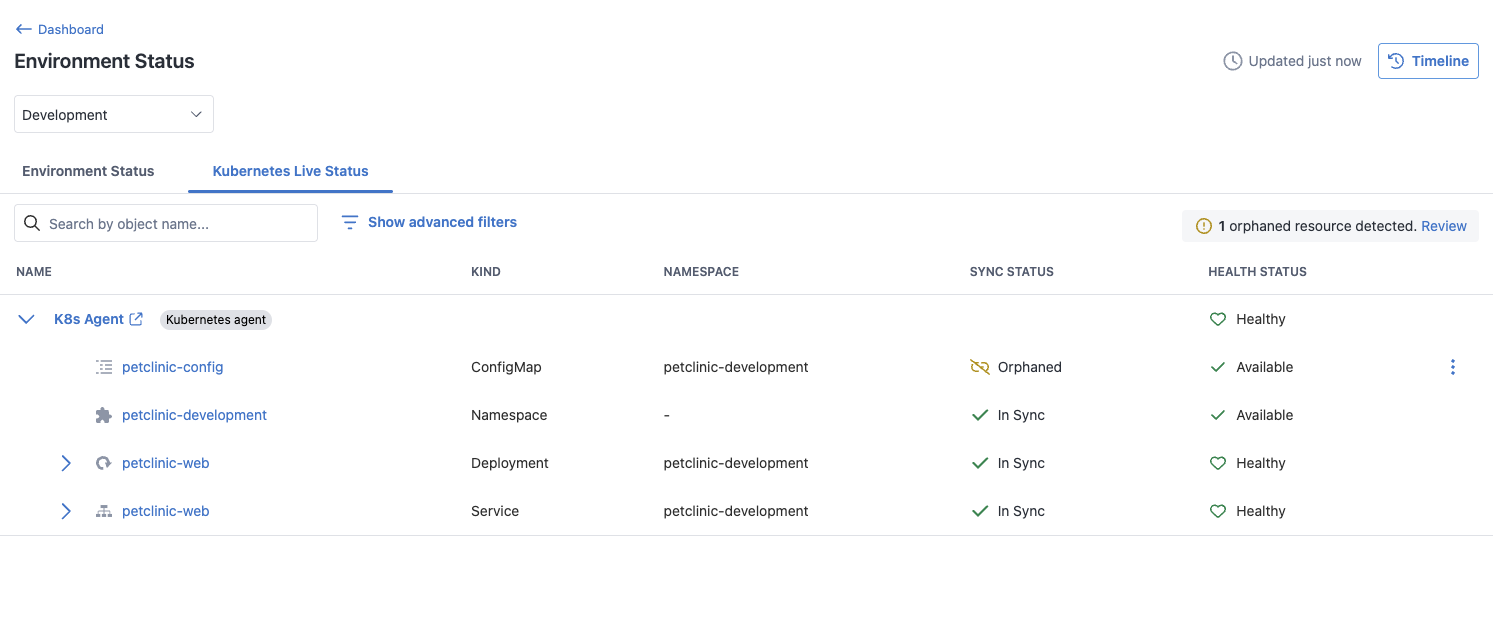Expand the petclinic-web Deployment row
This screenshot has height=636, width=1493.
point(66,463)
